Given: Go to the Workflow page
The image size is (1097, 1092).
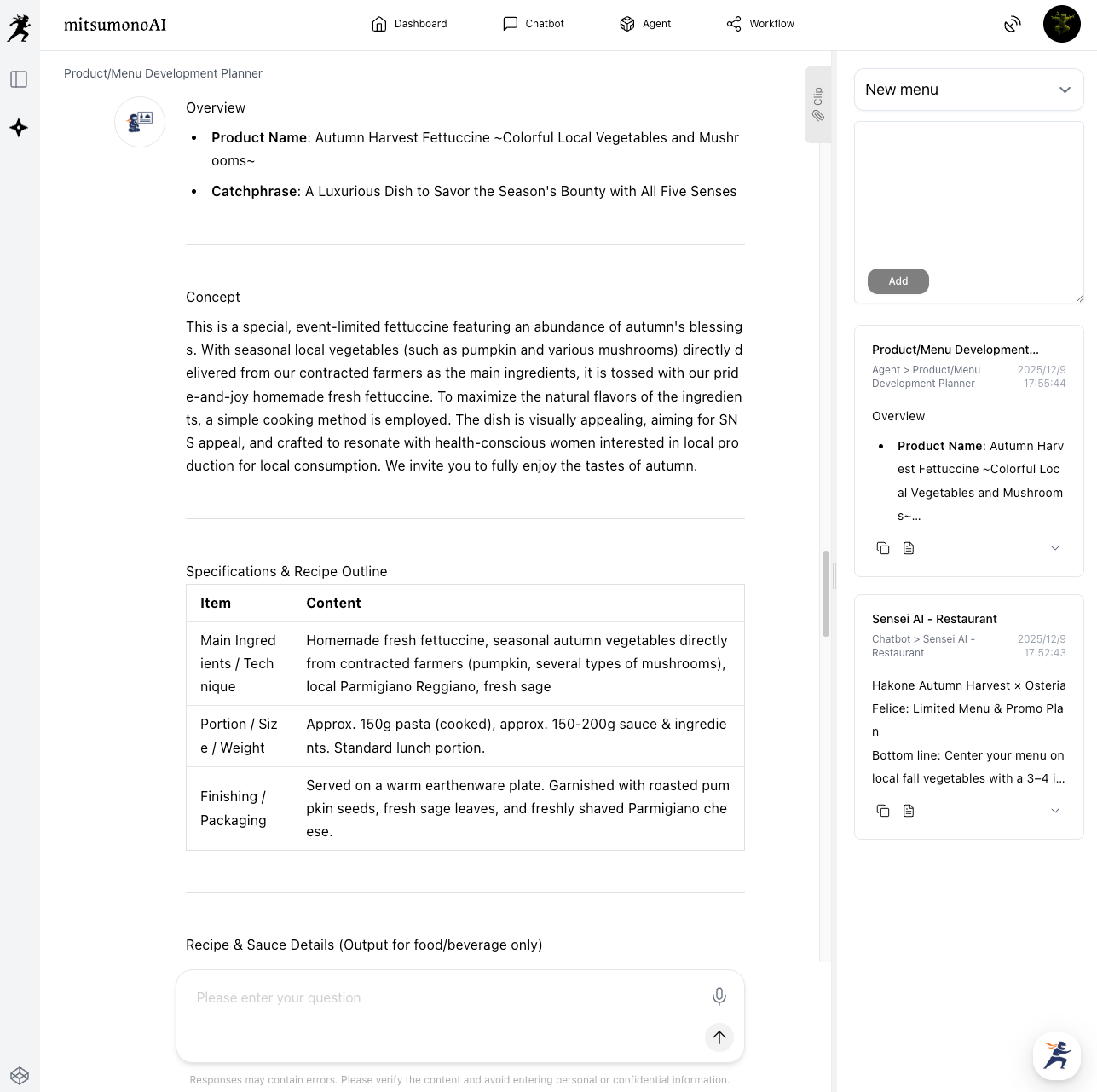Looking at the screenshot, I should pos(760,24).
